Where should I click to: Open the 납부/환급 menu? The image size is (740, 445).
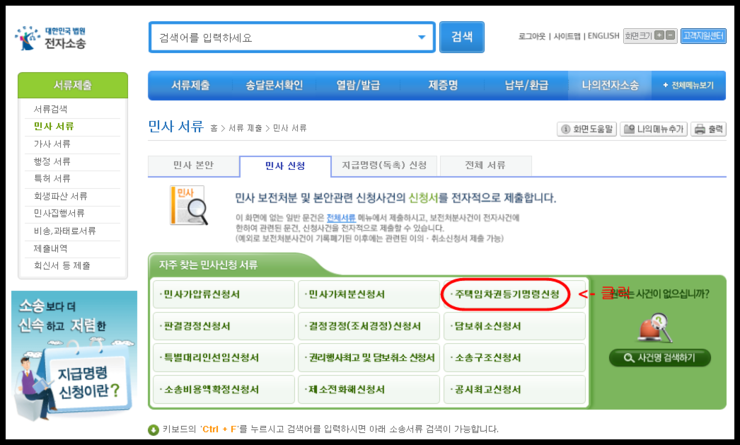click(x=526, y=85)
